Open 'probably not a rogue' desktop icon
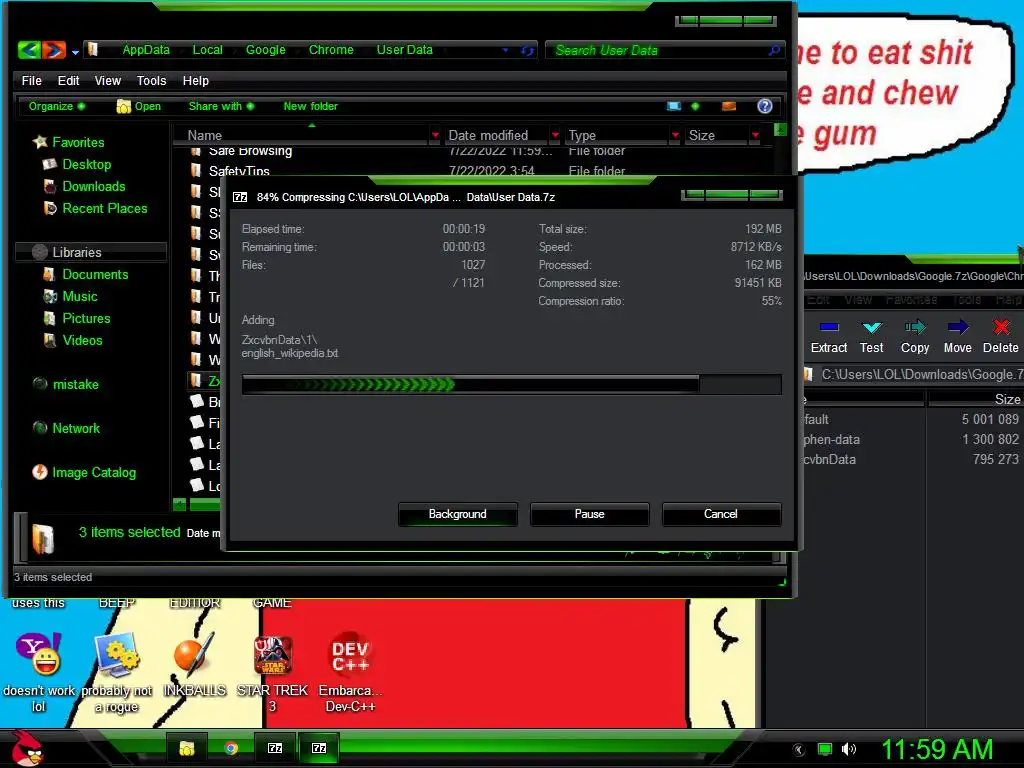 [117, 674]
